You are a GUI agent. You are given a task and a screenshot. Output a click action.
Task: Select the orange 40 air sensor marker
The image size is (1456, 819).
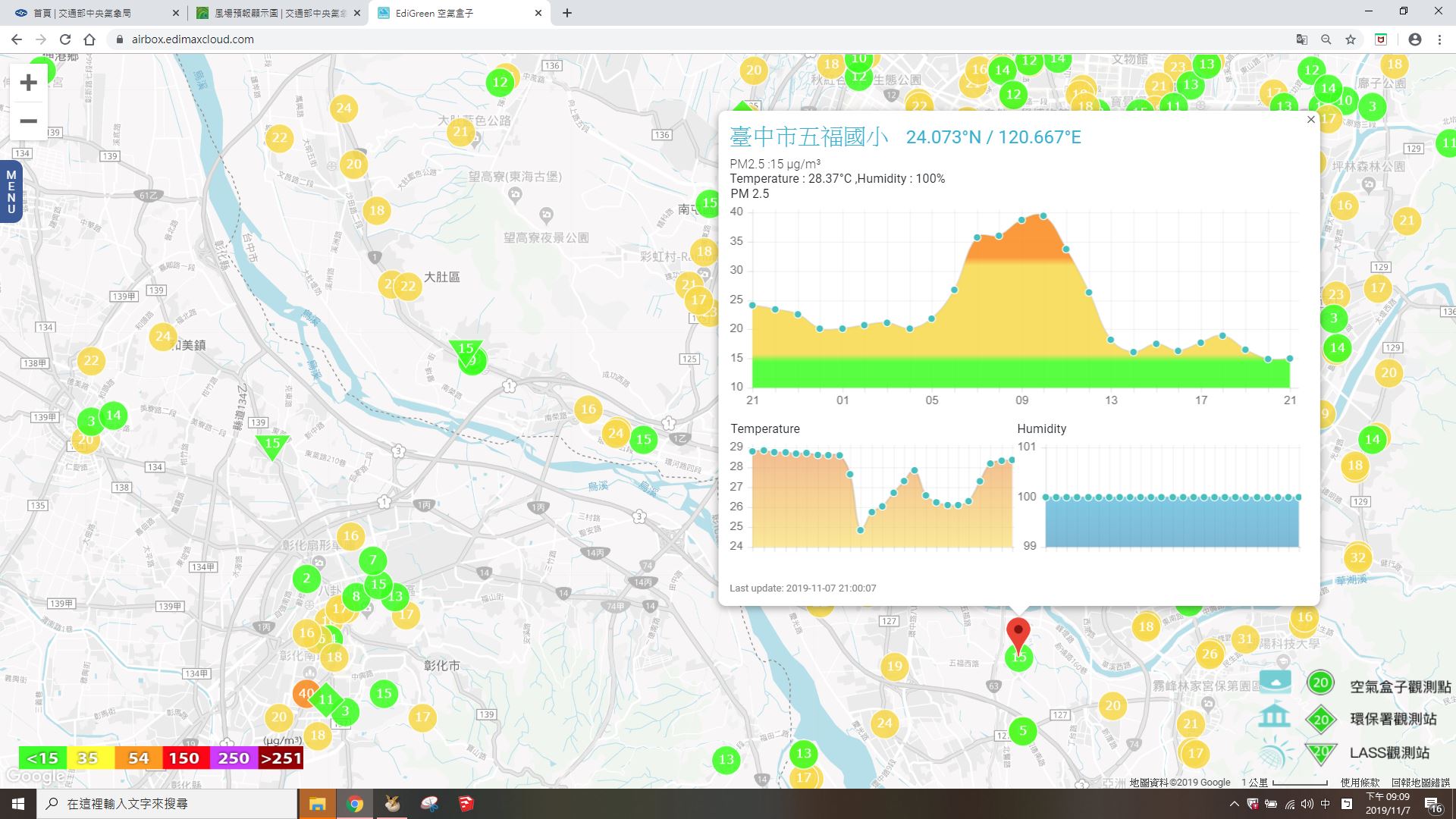[x=304, y=692]
